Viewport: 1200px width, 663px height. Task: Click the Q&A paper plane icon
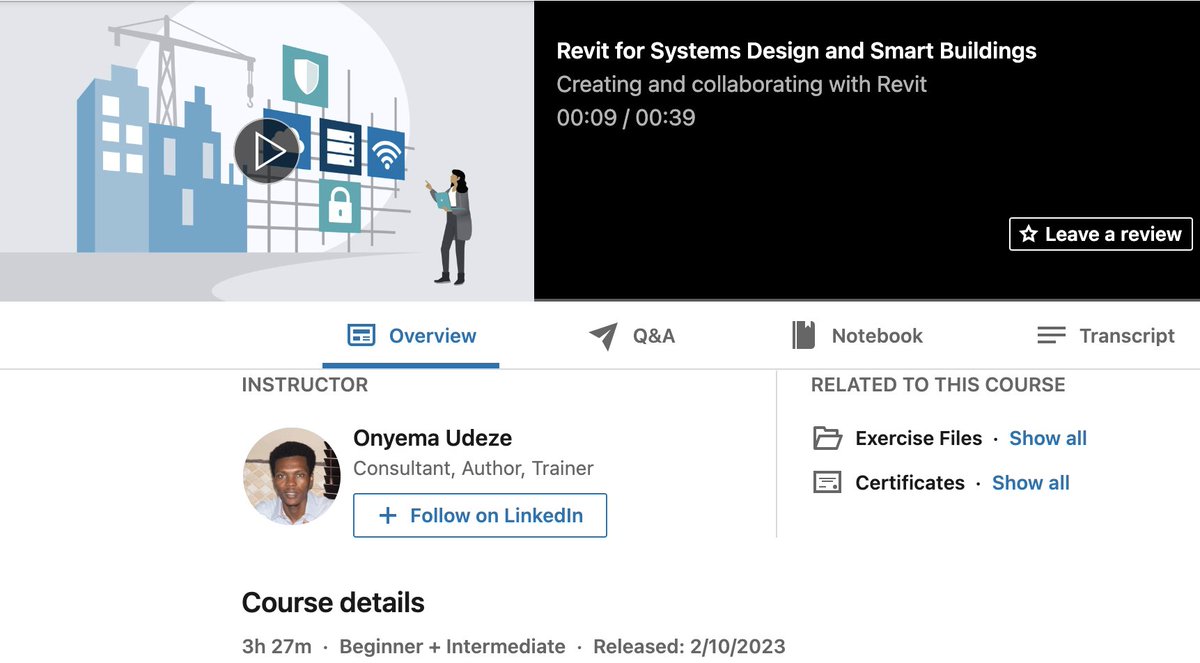(603, 336)
